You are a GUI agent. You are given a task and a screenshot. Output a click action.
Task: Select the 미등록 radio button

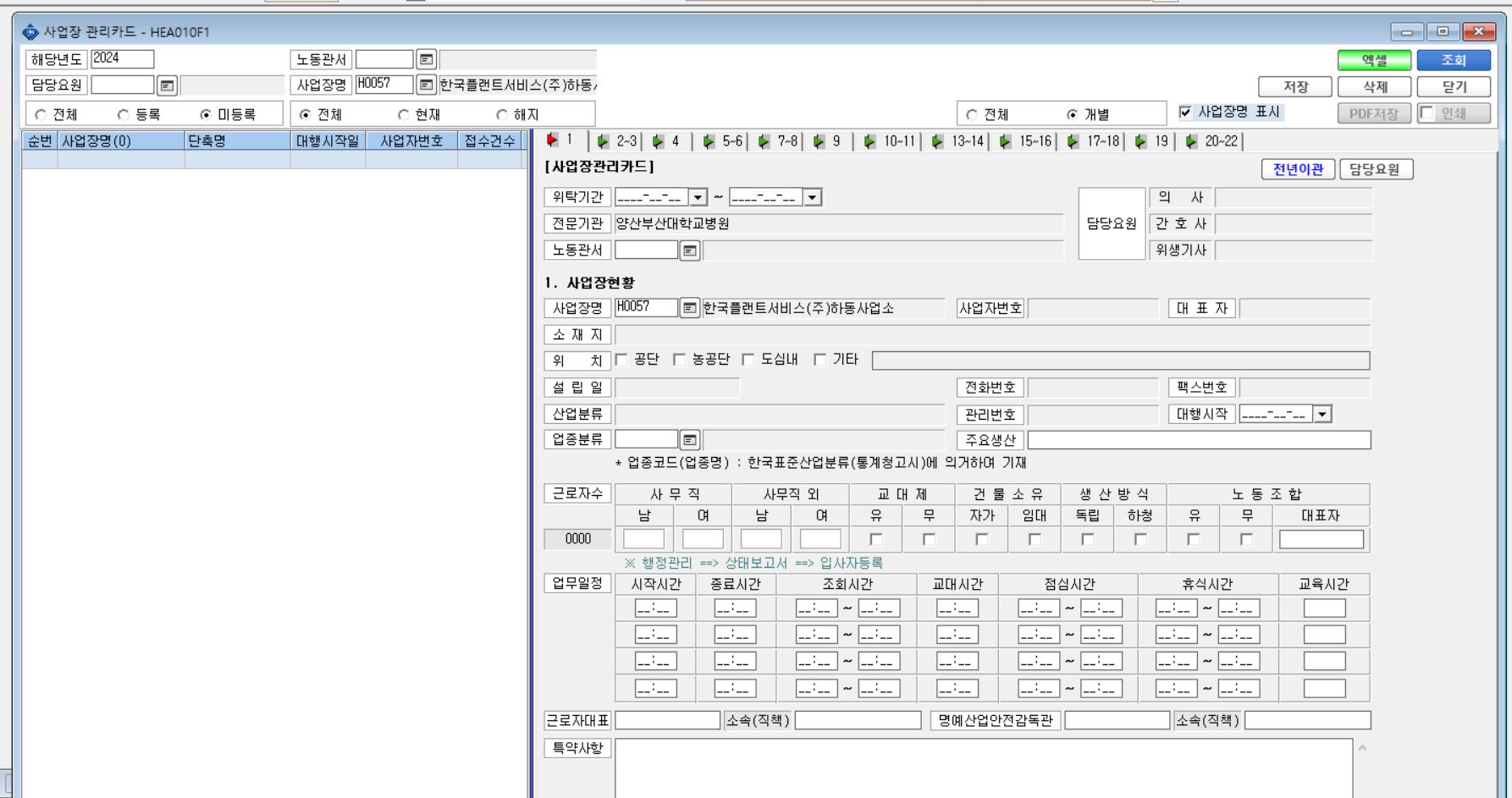[206, 114]
